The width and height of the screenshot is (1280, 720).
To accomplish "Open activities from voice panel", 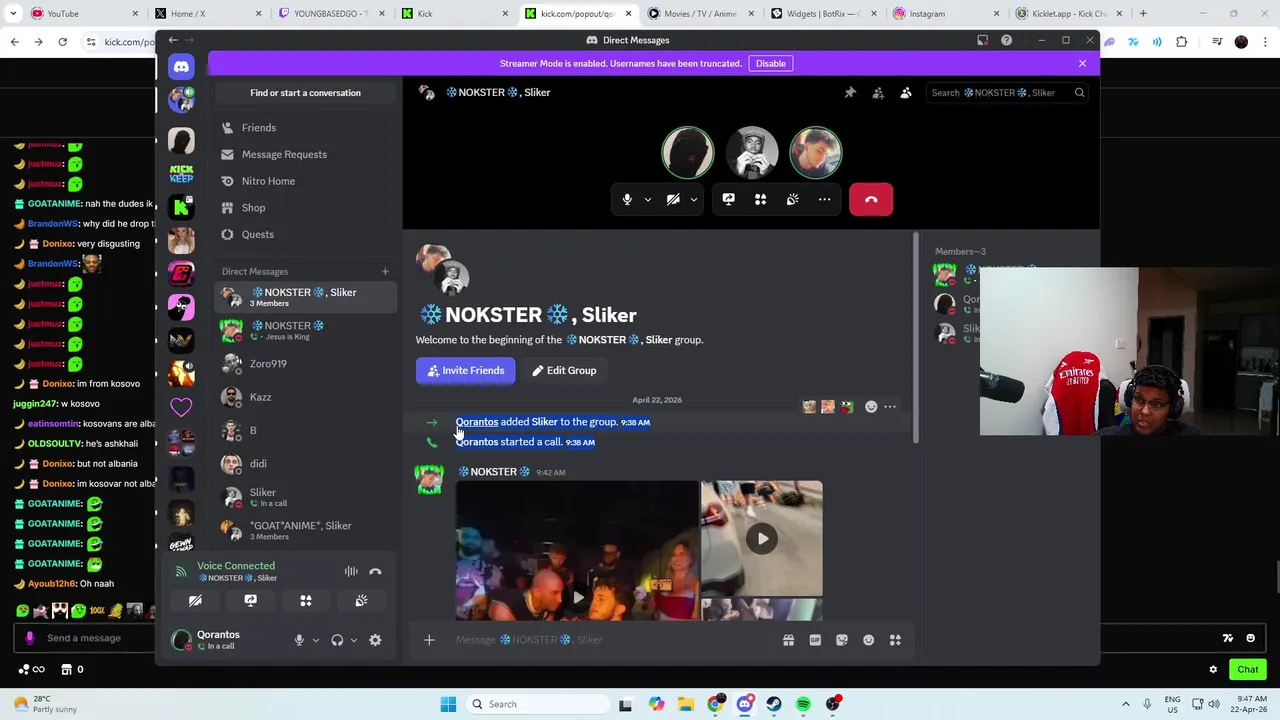I will pos(306,601).
